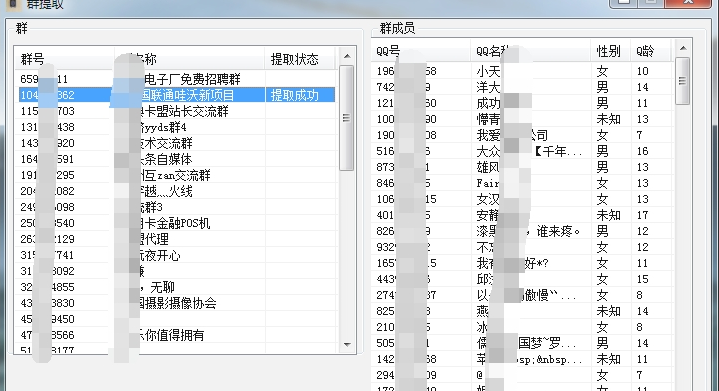The width and height of the screenshot is (719, 391).
Task: Select the 电子厂免费招聘群 group row
Action: coord(177,79)
